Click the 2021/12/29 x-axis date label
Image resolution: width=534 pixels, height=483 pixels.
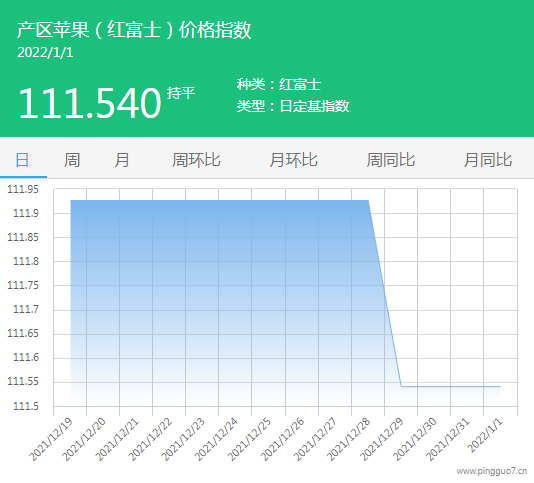point(382,439)
